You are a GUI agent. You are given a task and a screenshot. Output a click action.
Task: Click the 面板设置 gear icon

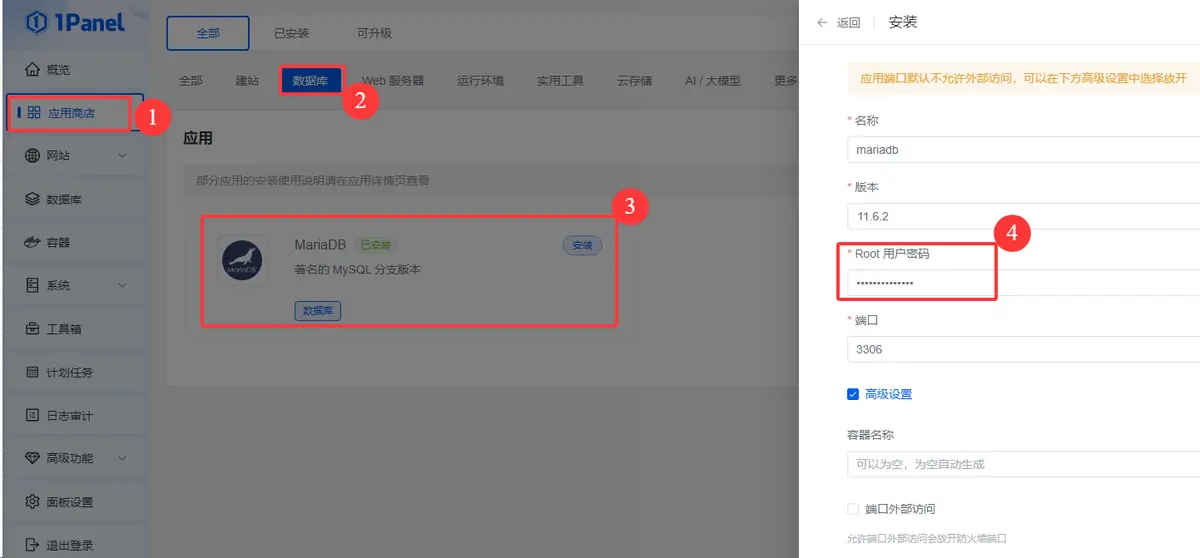(x=32, y=502)
